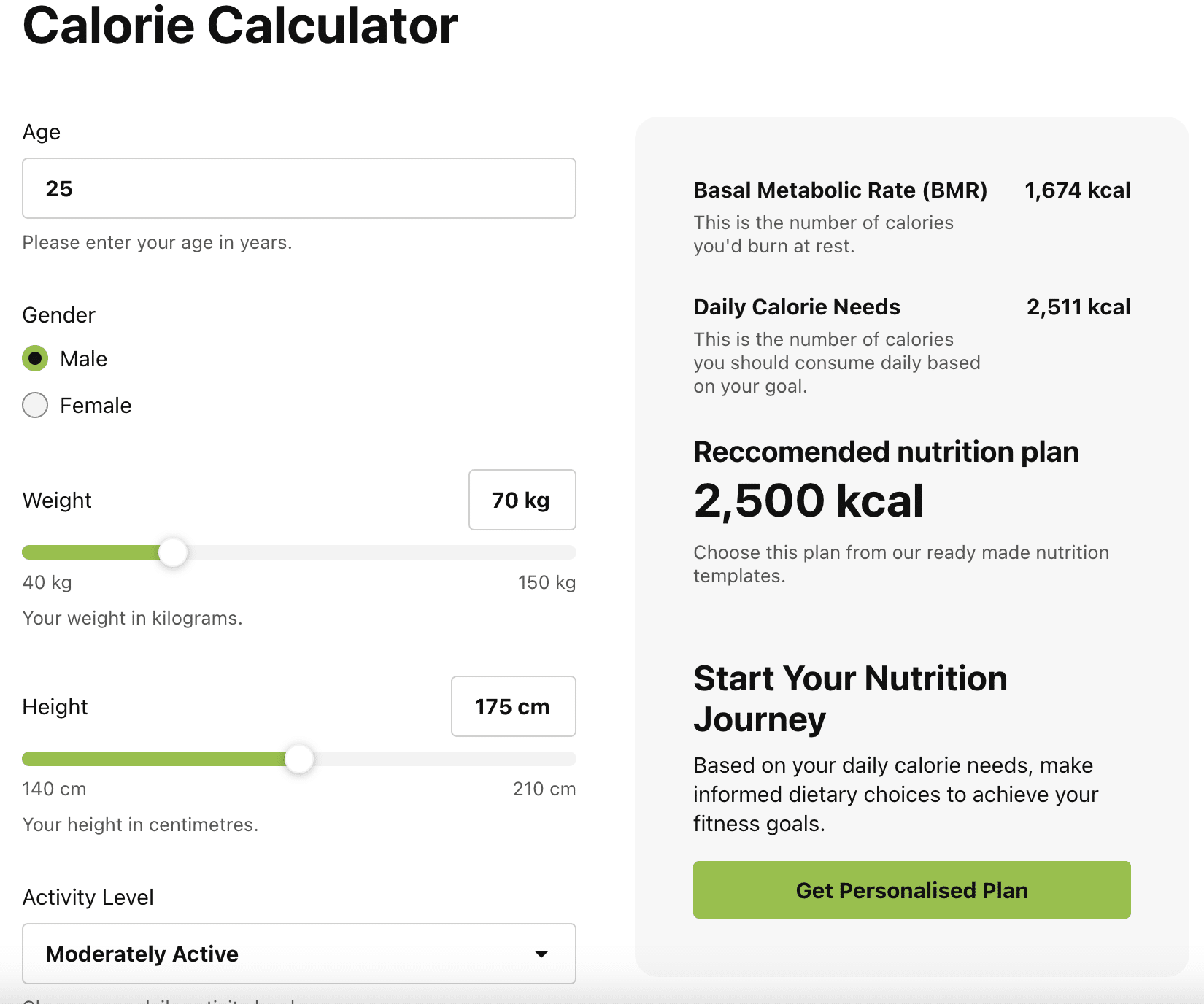Click the green filled part of the weight slider
This screenshot has height=1004, width=1204.
tap(91, 552)
